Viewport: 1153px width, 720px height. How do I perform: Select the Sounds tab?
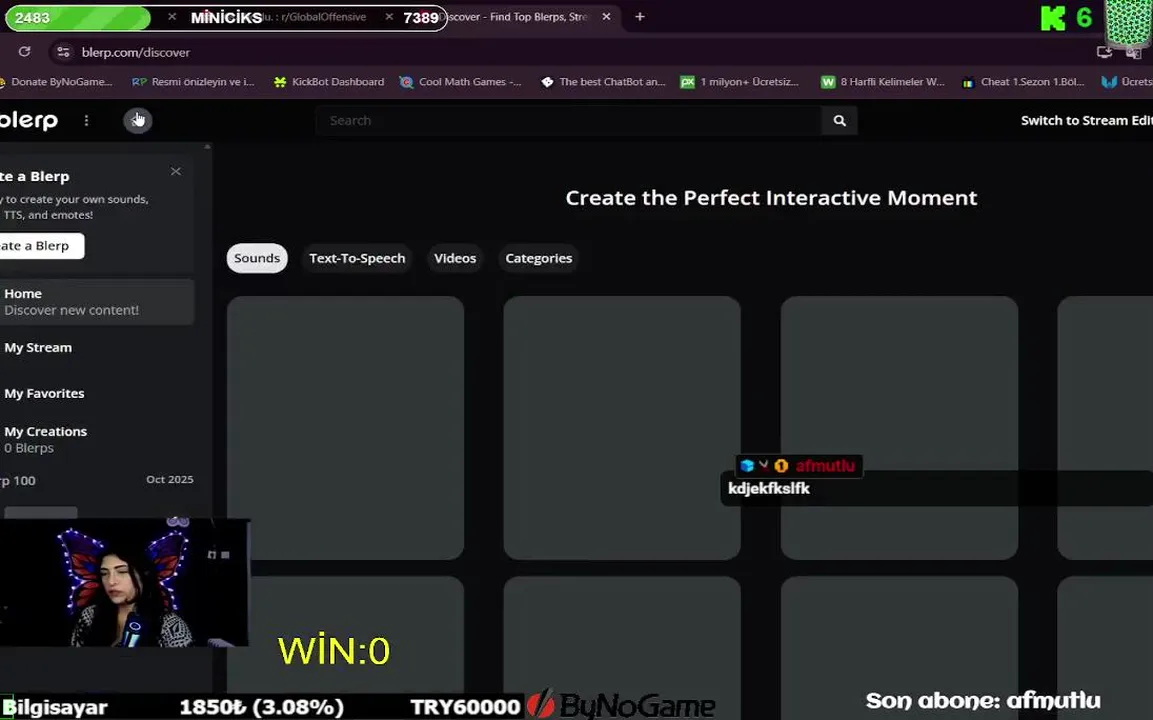pyautogui.click(x=257, y=258)
